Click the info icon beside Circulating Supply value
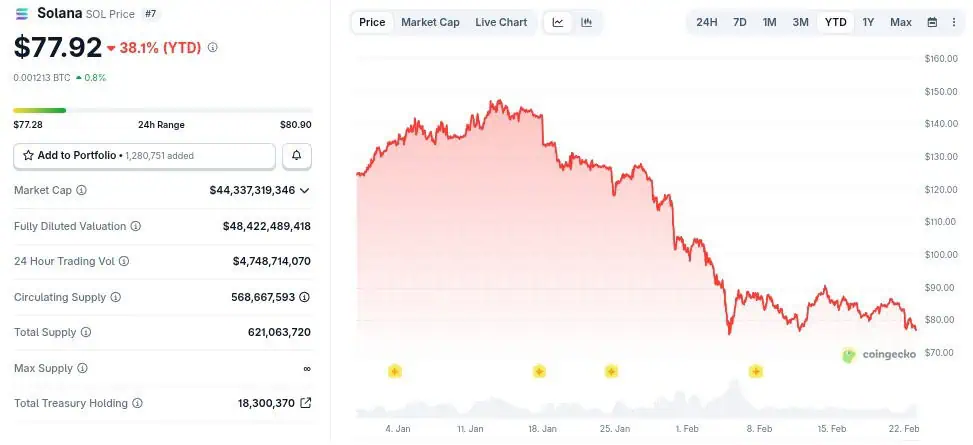 (x=305, y=297)
